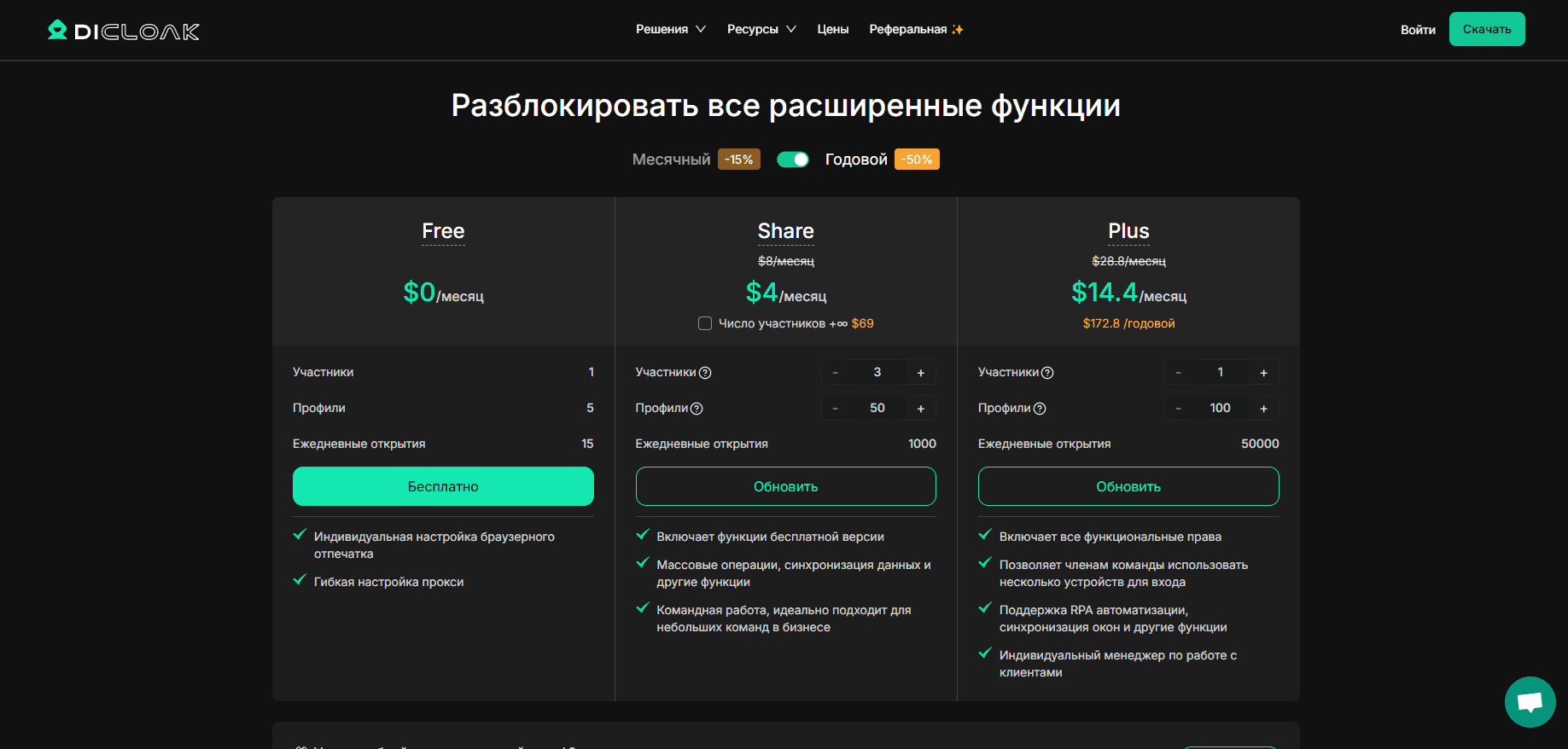
Task: Increase Plus plan profiles with plus
Action: point(1263,409)
